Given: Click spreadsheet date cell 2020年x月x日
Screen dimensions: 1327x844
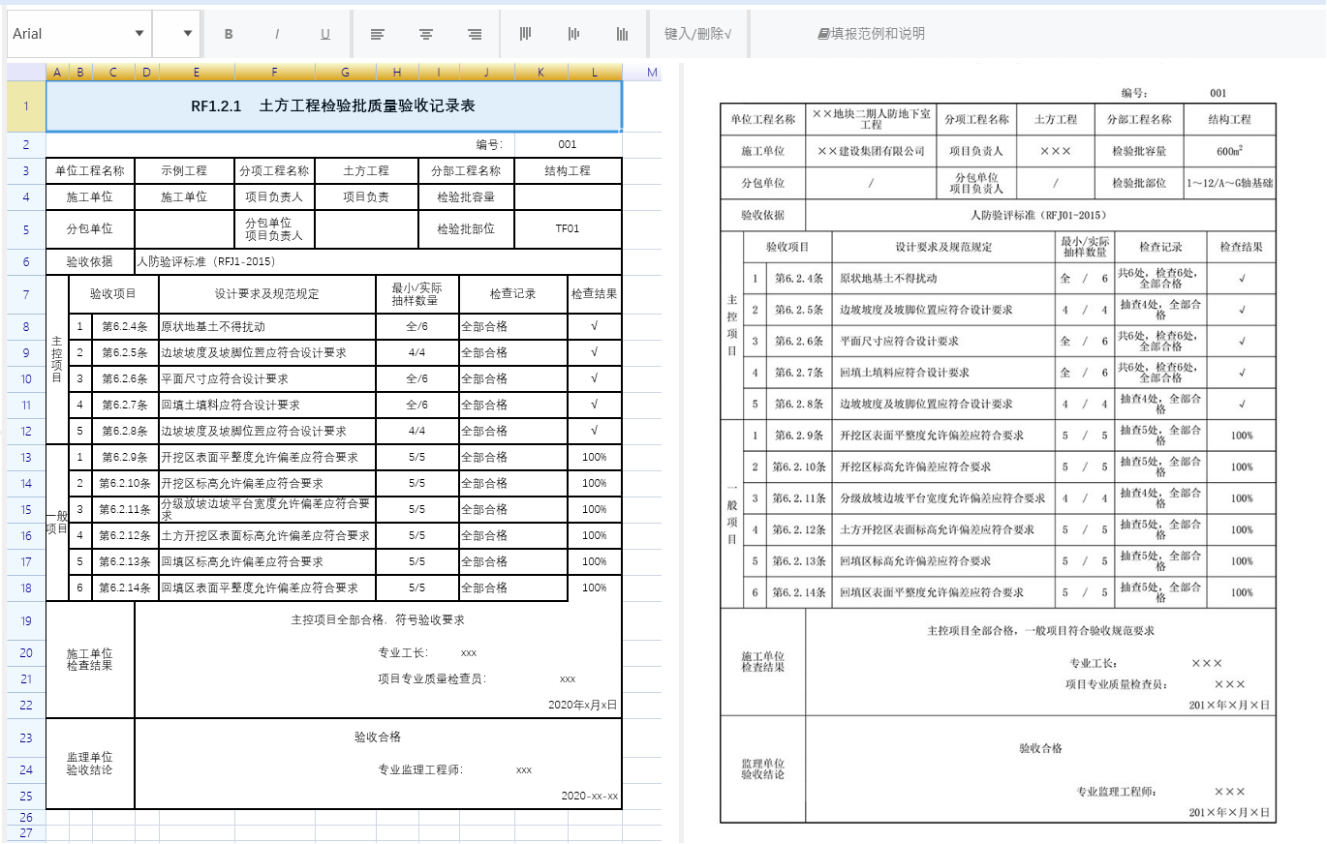Looking at the screenshot, I should pyautogui.click(x=583, y=705).
